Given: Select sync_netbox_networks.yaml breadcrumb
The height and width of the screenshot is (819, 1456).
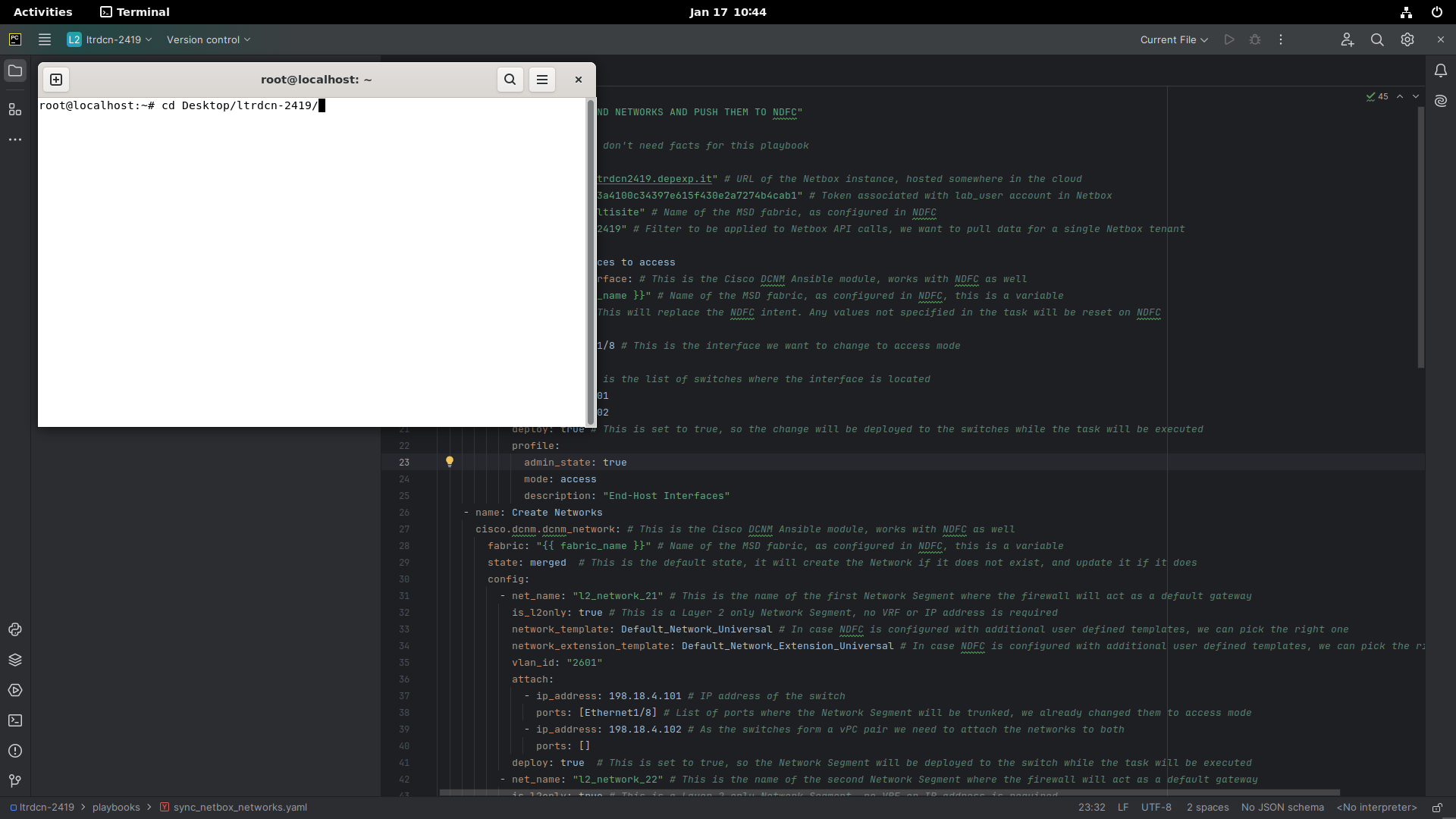Looking at the screenshot, I should pyautogui.click(x=234, y=808).
